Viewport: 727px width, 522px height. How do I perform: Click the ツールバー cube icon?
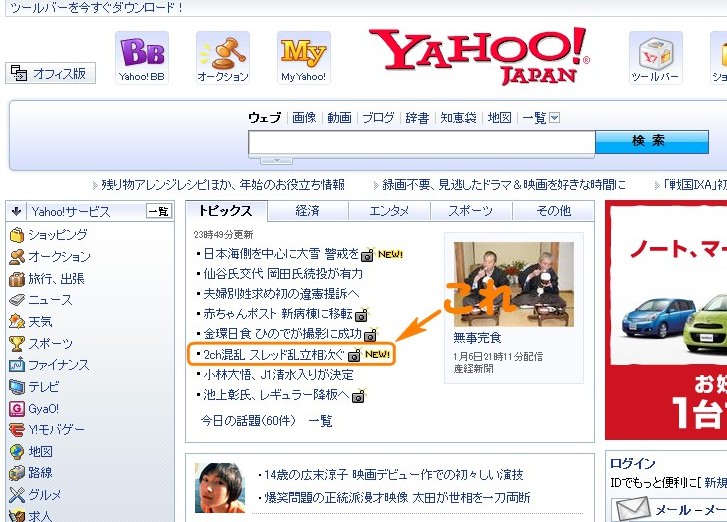point(655,58)
